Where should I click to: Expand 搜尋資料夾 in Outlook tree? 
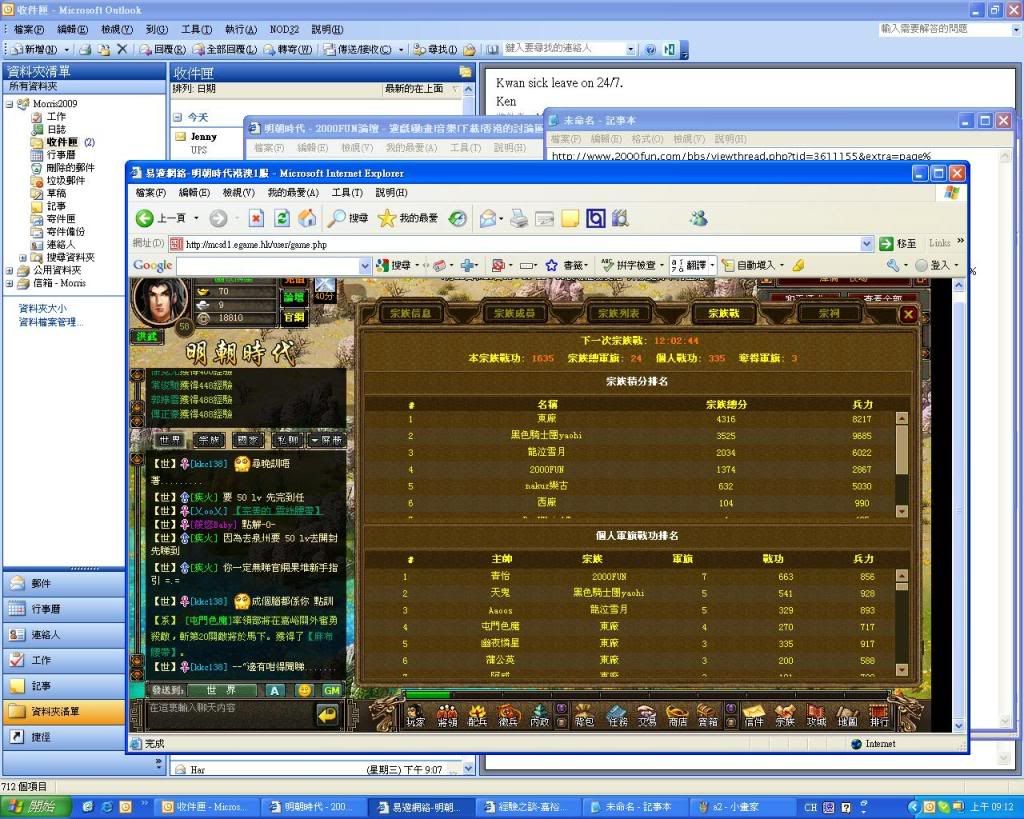pos(23,258)
